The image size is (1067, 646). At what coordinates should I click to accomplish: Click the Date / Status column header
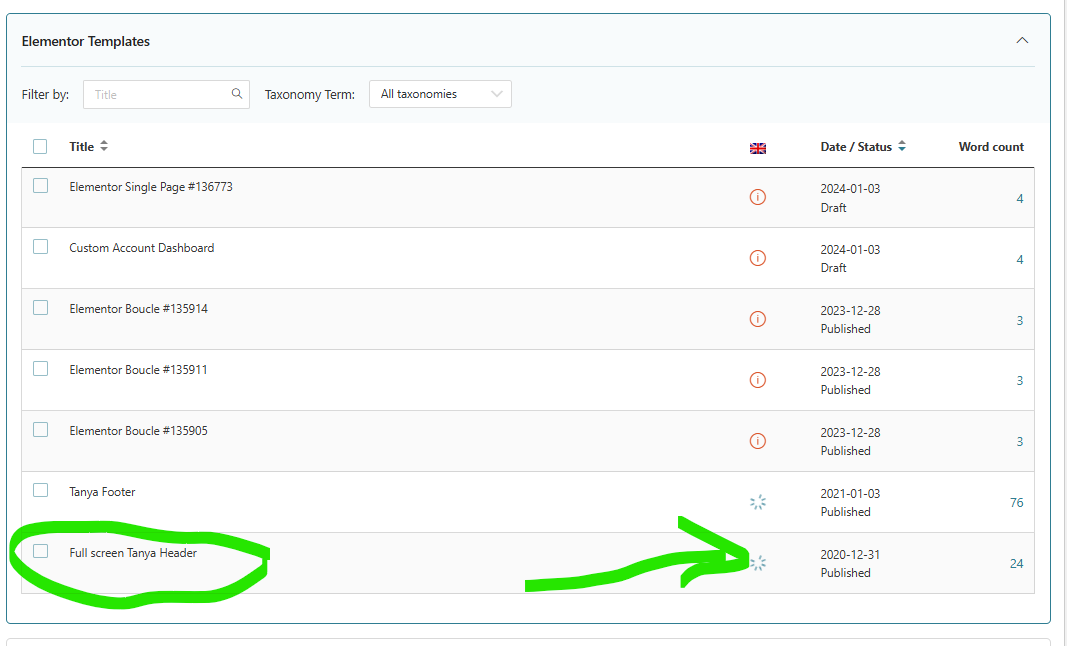pyautogui.click(x=856, y=146)
